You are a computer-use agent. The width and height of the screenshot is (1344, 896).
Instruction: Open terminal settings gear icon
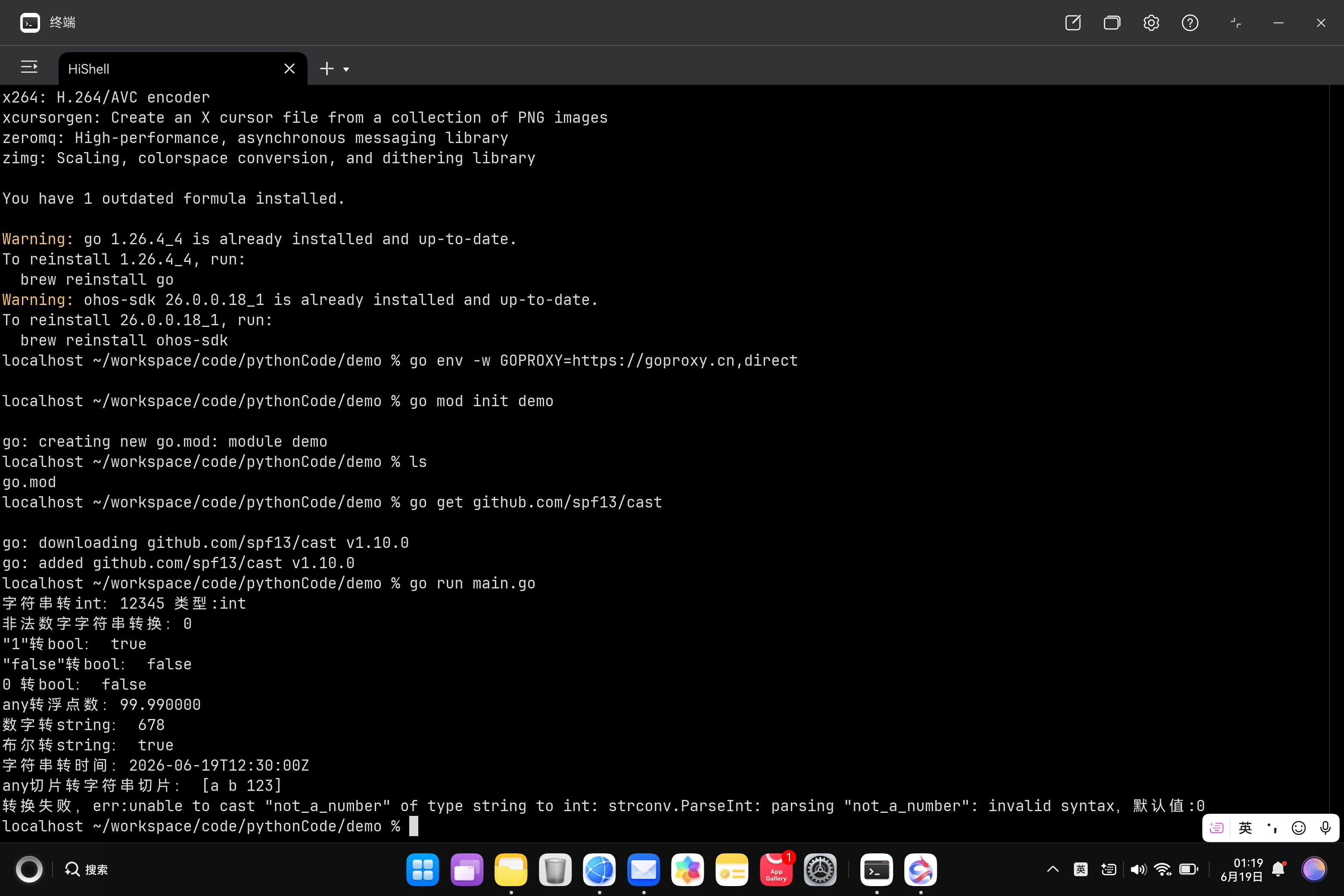(x=1151, y=23)
